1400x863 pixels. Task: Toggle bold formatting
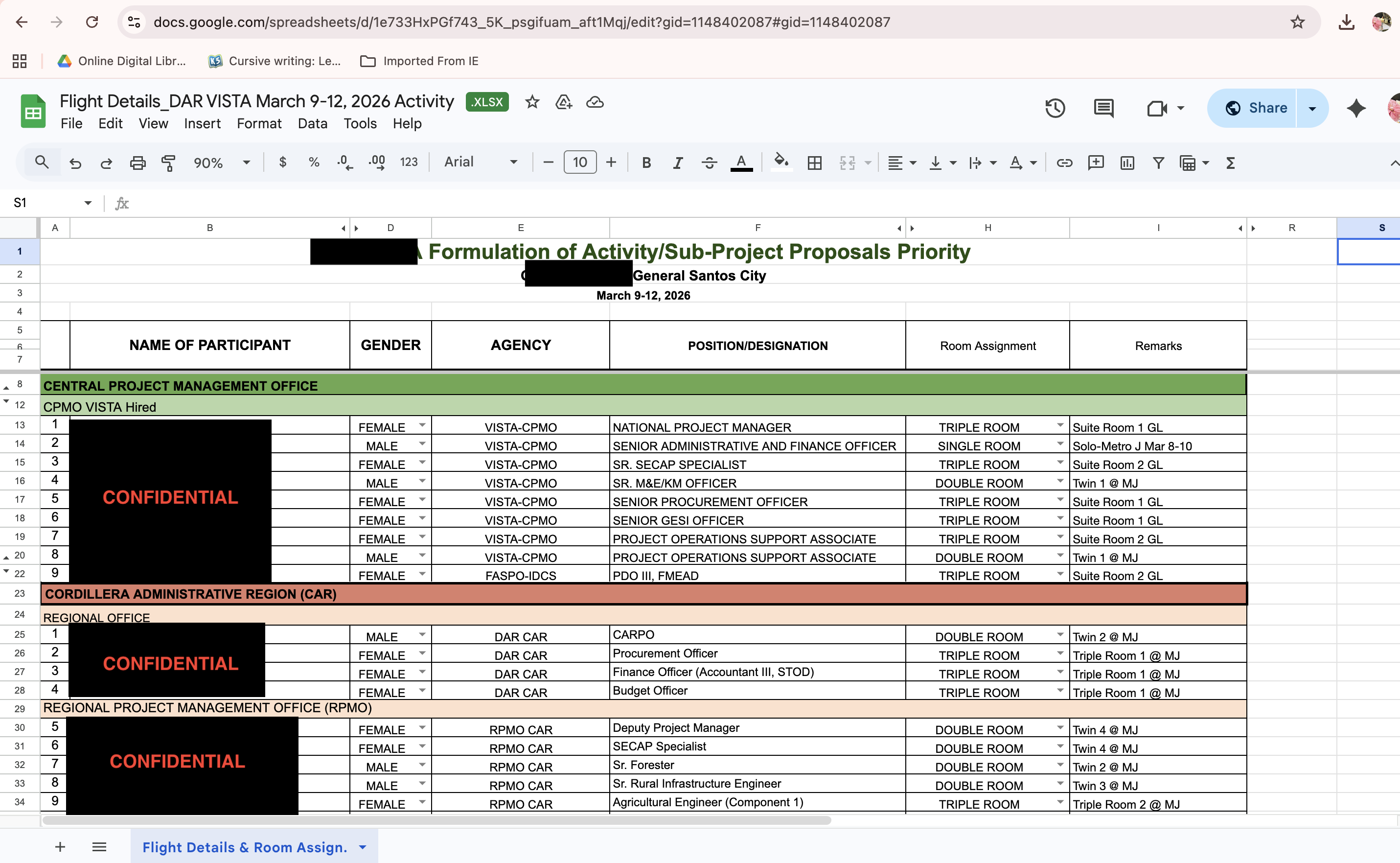646,163
